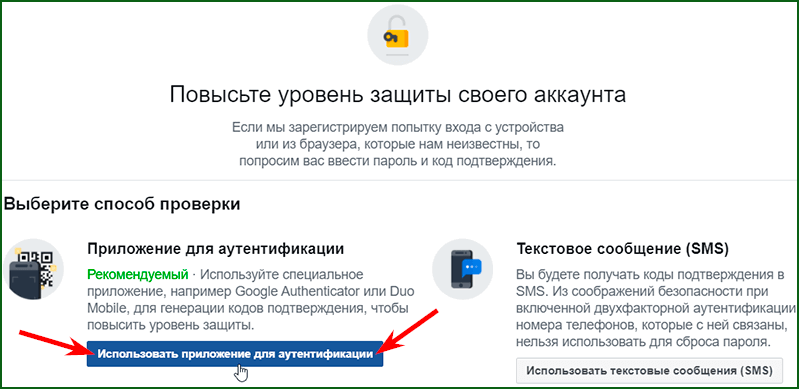Screen dimensions: 799x389
Task: Click the heading 'Повысьте уровень защиты своего аккаунта'
Action: (397, 95)
